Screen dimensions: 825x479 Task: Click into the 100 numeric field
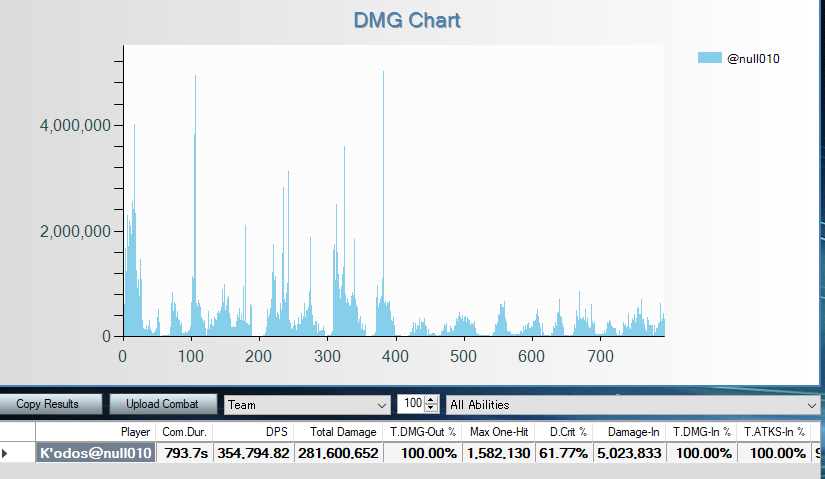[x=411, y=405]
